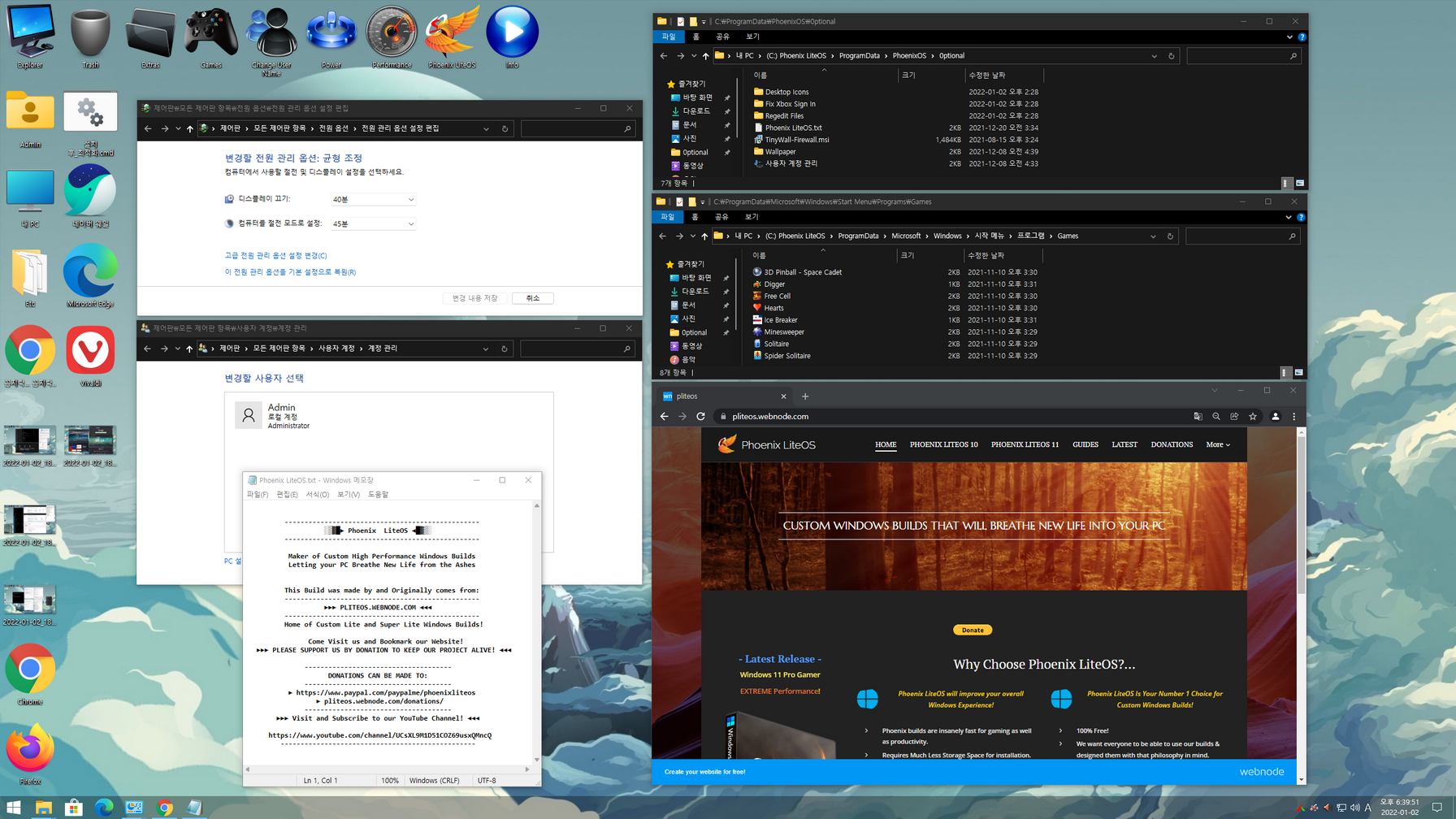Open the Phoenix LiteOS desktop icon
Viewport: 1456px width, 819px height.
(452, 37)
